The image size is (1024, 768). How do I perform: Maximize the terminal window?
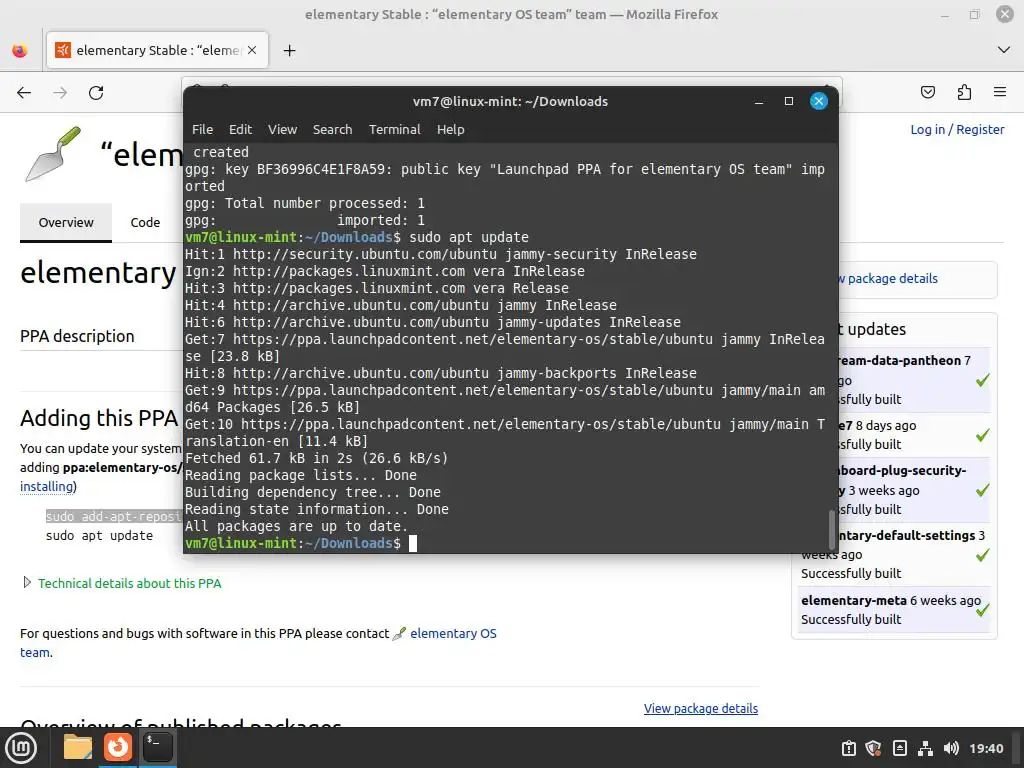coord(789,101)
